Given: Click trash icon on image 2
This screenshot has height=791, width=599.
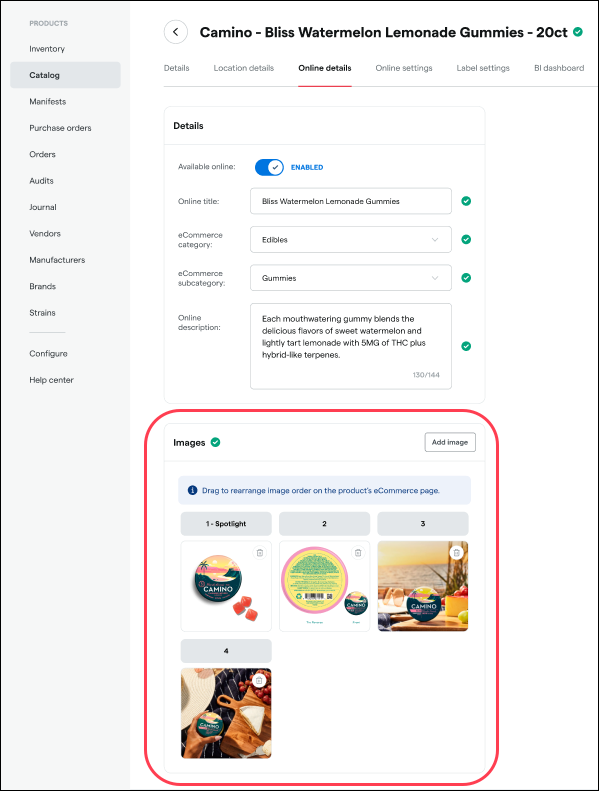Looking at the screenshot, I should [x=358, y=553].
